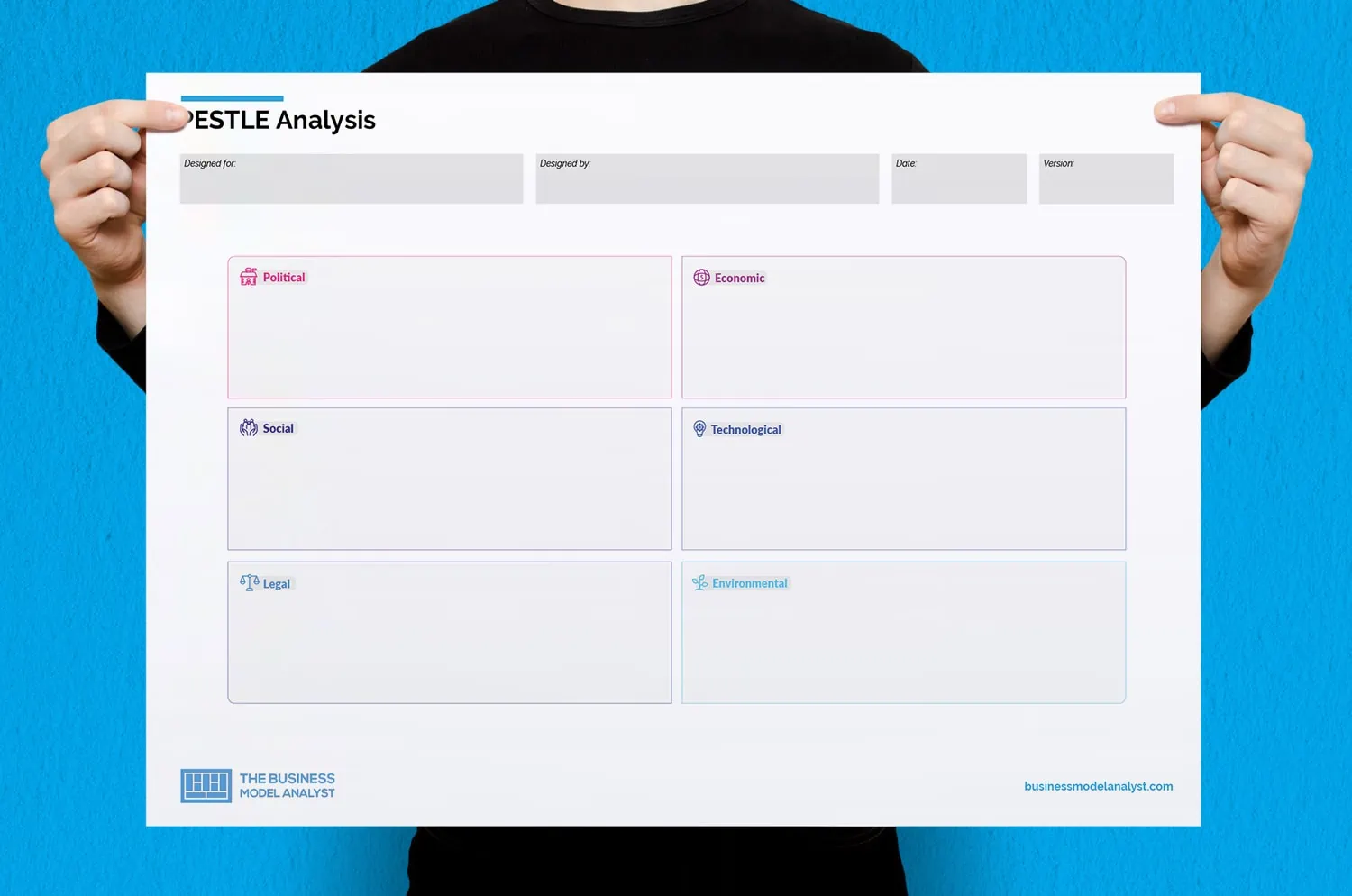The height and width of the screenshot is (896, 1352).
Task: Open the businessmodelanalyst.com link
Action: coord(1098,786)
